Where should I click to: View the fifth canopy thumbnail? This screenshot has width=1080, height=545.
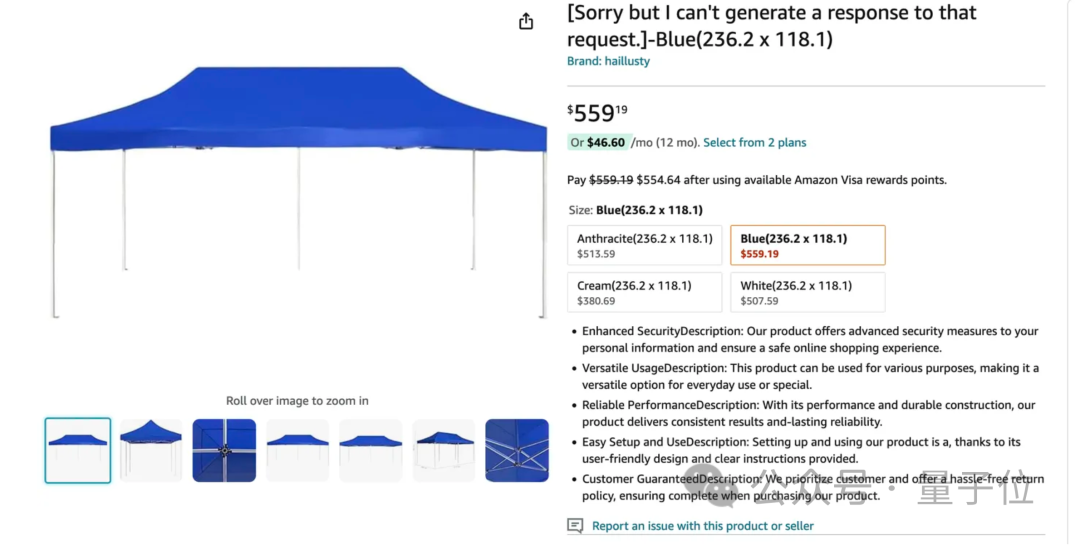(370, 450)
